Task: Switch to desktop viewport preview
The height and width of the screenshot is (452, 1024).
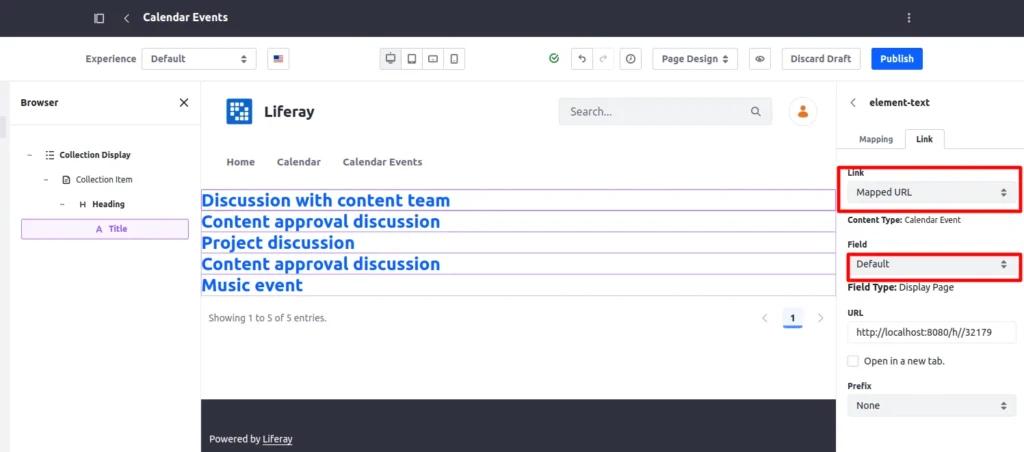Action: 391,59
